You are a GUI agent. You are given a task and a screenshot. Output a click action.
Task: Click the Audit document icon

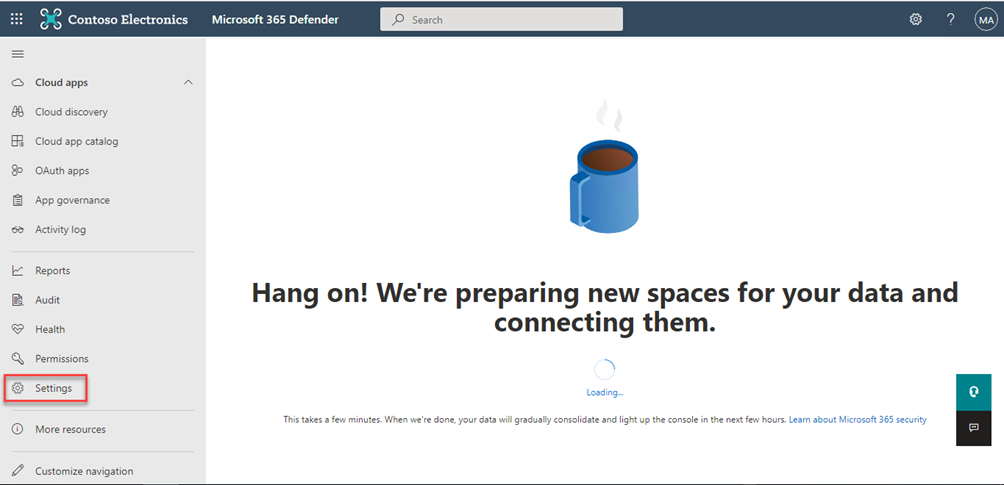tap(18, 300)
